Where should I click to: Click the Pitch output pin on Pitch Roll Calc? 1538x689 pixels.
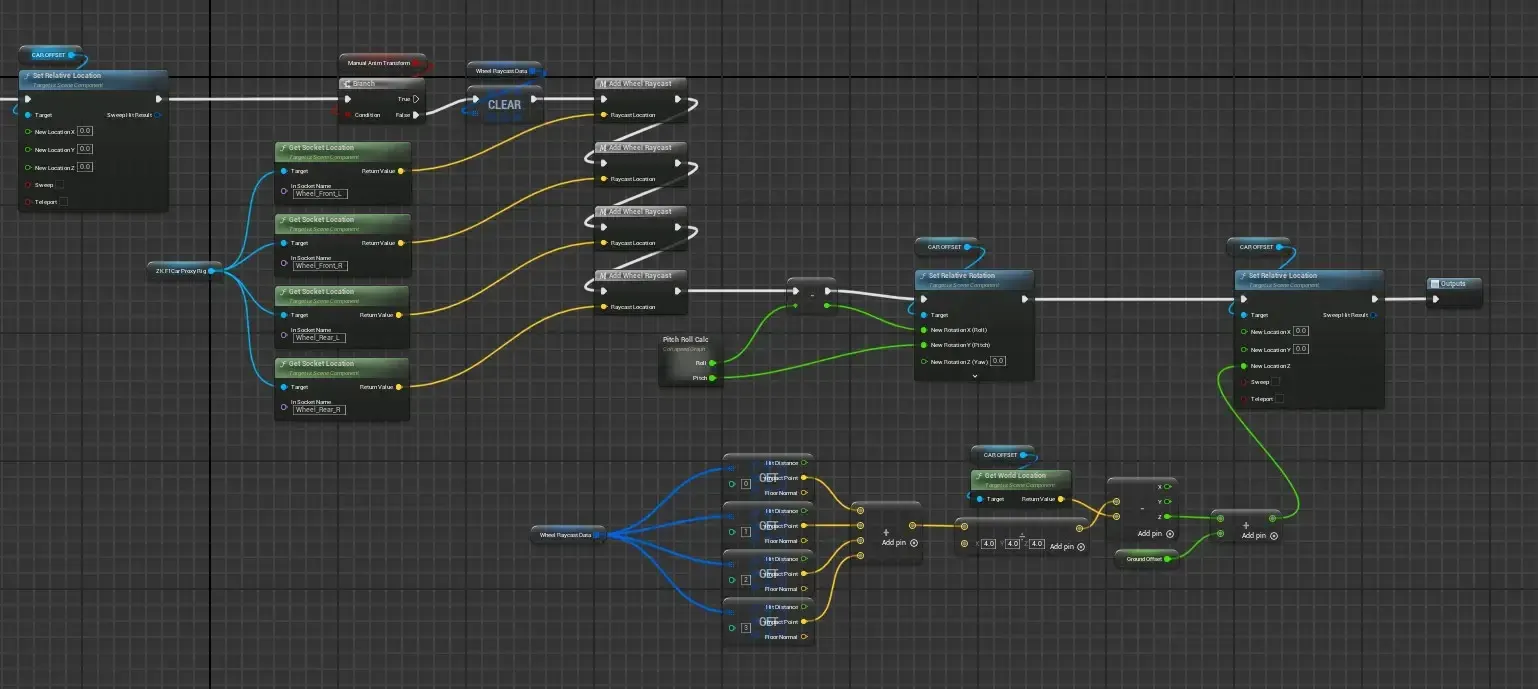pyautogui.click(x=712, y=378)
